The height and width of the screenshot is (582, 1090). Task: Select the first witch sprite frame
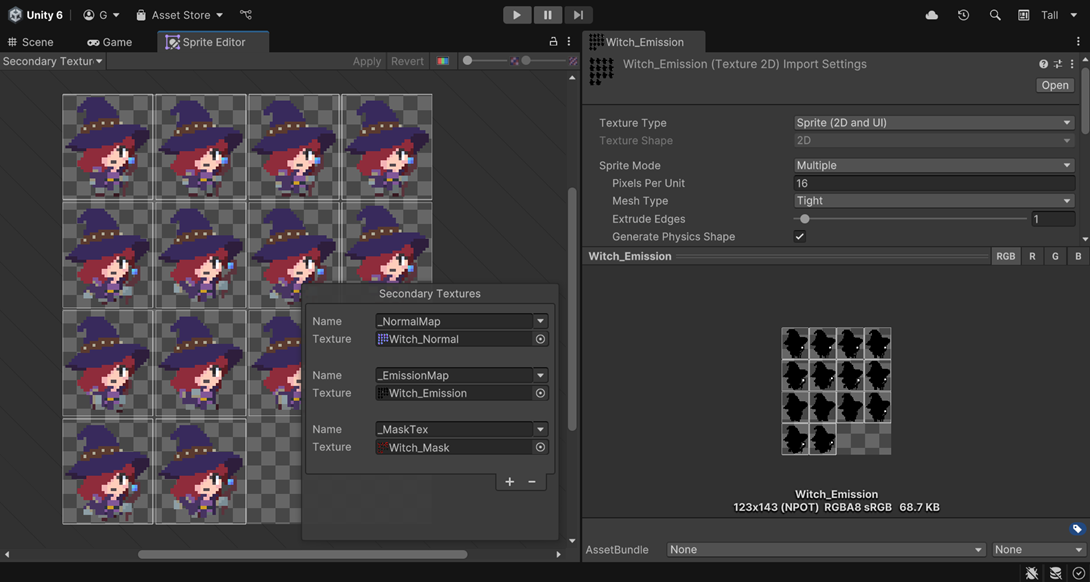[x=108, y=147]
